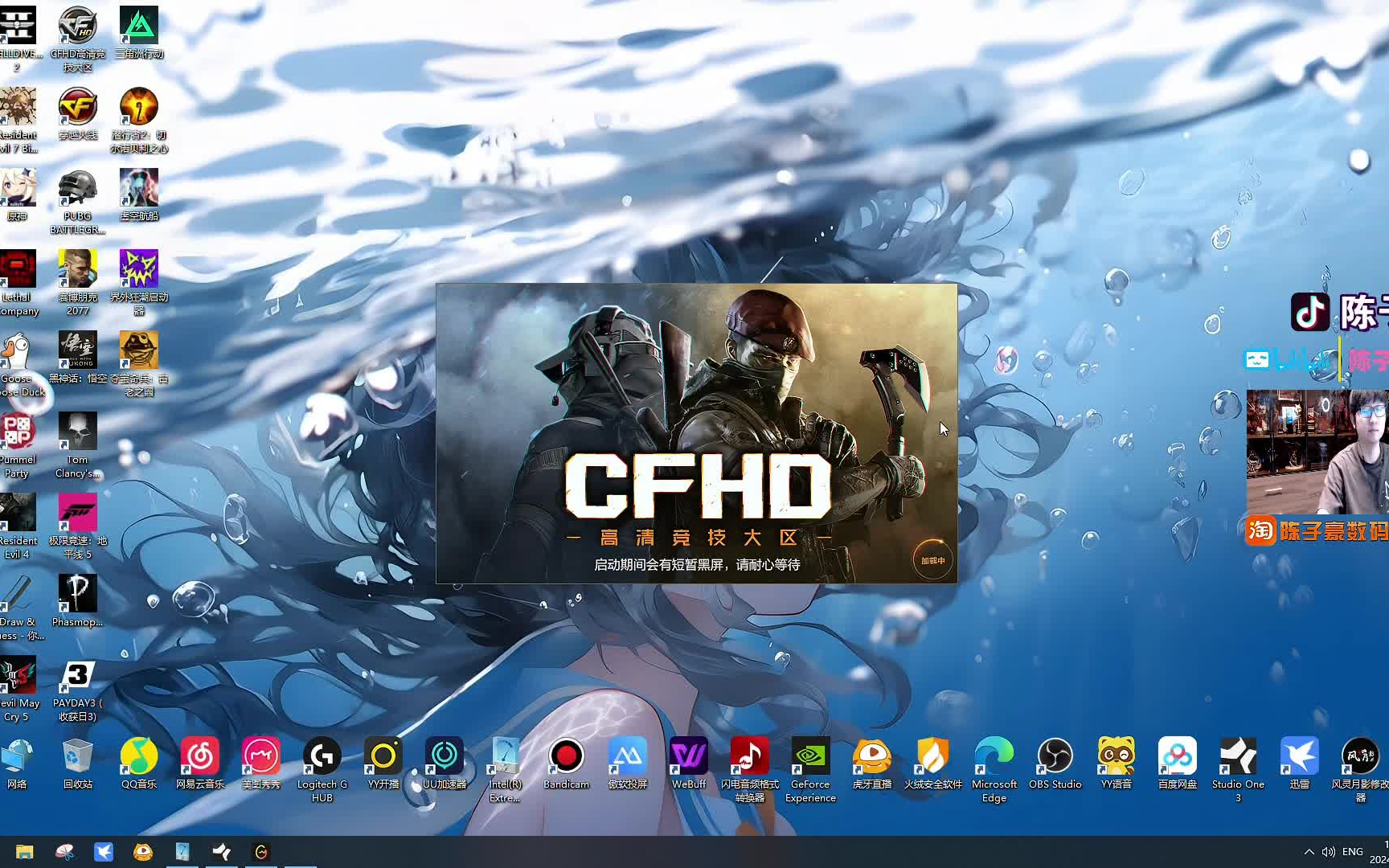Image resolution: width=1389 pixels, height=868 pixels.
Task: Click 迅雷 bird icon in taskbar
Action: [x=104, y=852]
